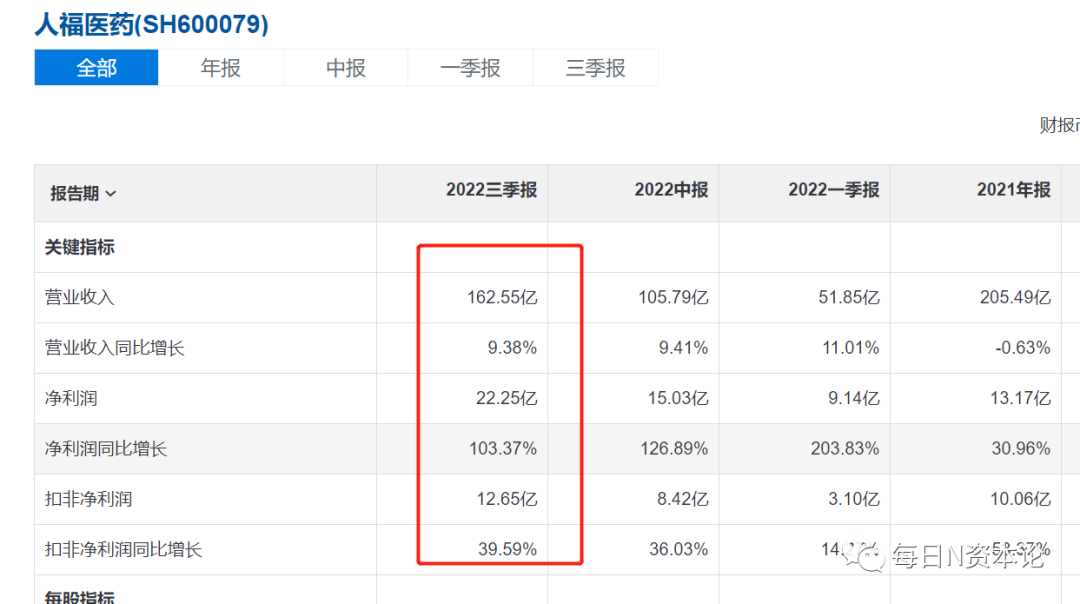Click the 2022三季报 column header

pos(491,189)
